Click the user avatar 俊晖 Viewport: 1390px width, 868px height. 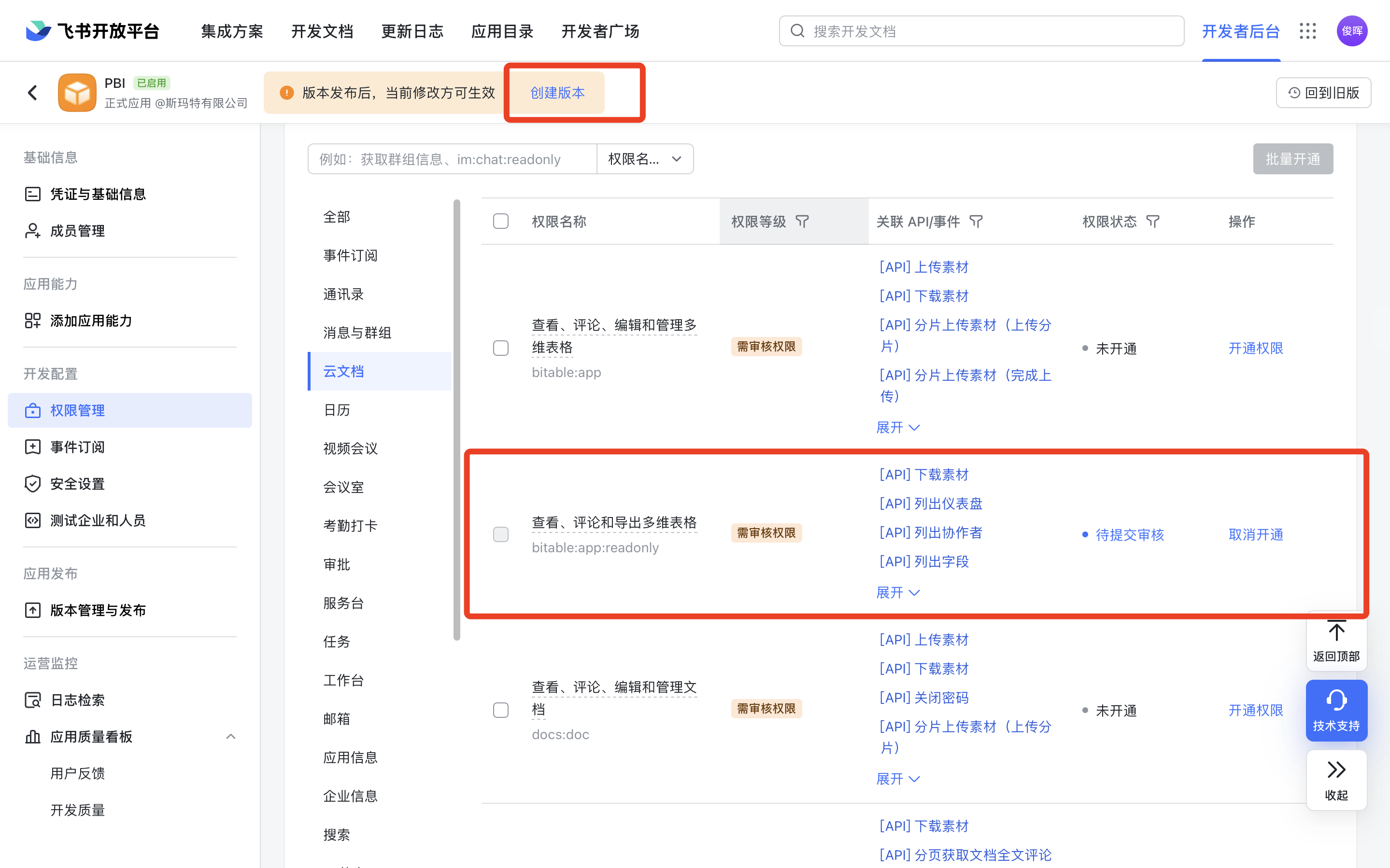1351,31
